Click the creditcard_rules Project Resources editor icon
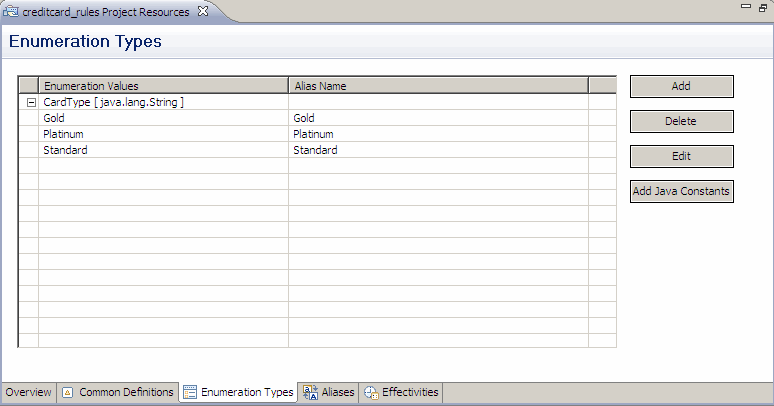Screen dimensions: 774x406 coord(12,12)
